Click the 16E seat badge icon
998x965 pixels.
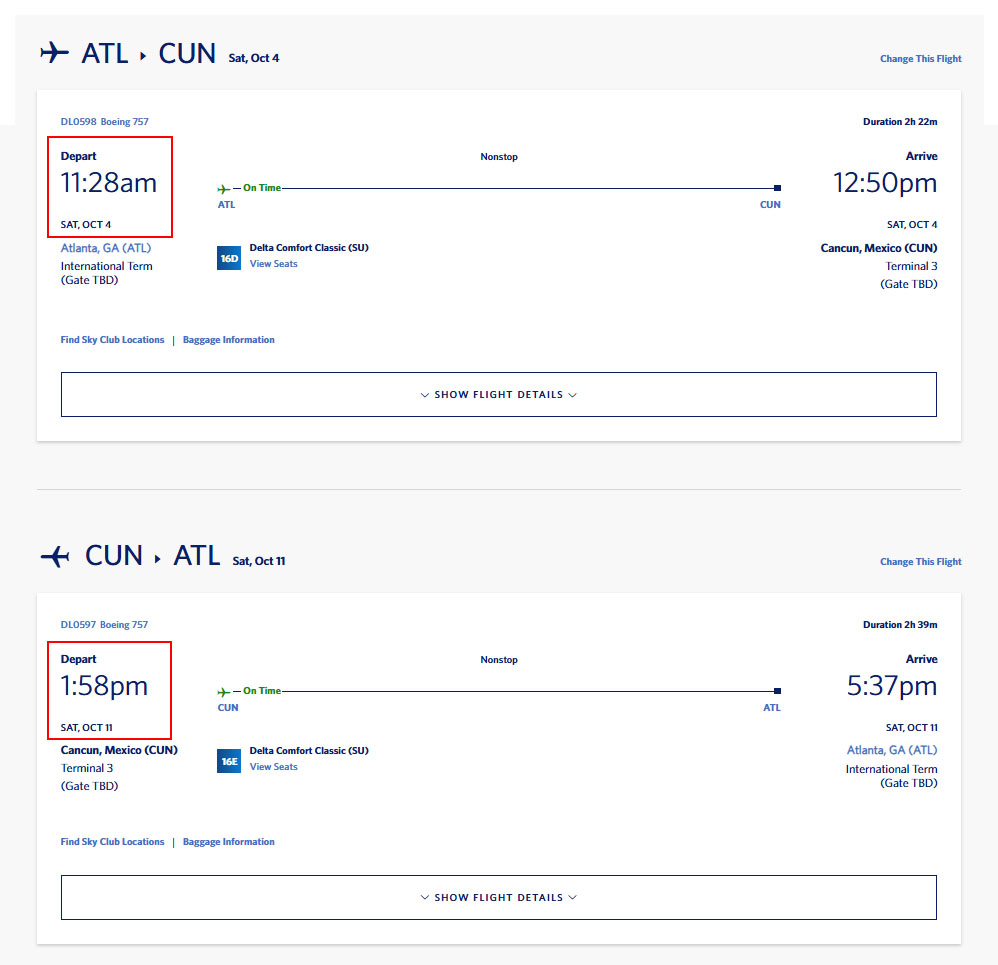pyautogui.click(x=229, y=761)
